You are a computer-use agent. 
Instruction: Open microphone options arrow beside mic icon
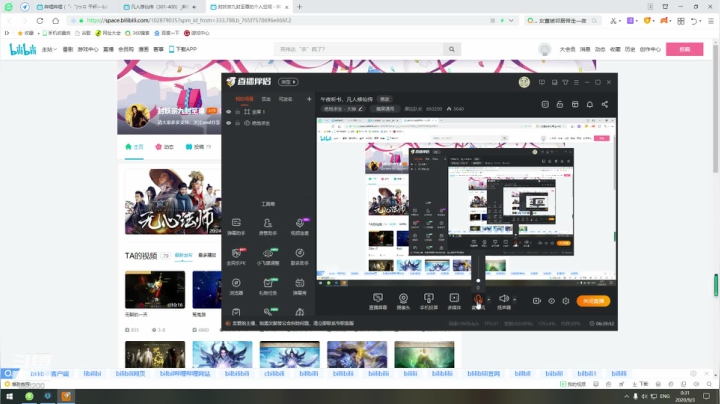coord(489,300)
